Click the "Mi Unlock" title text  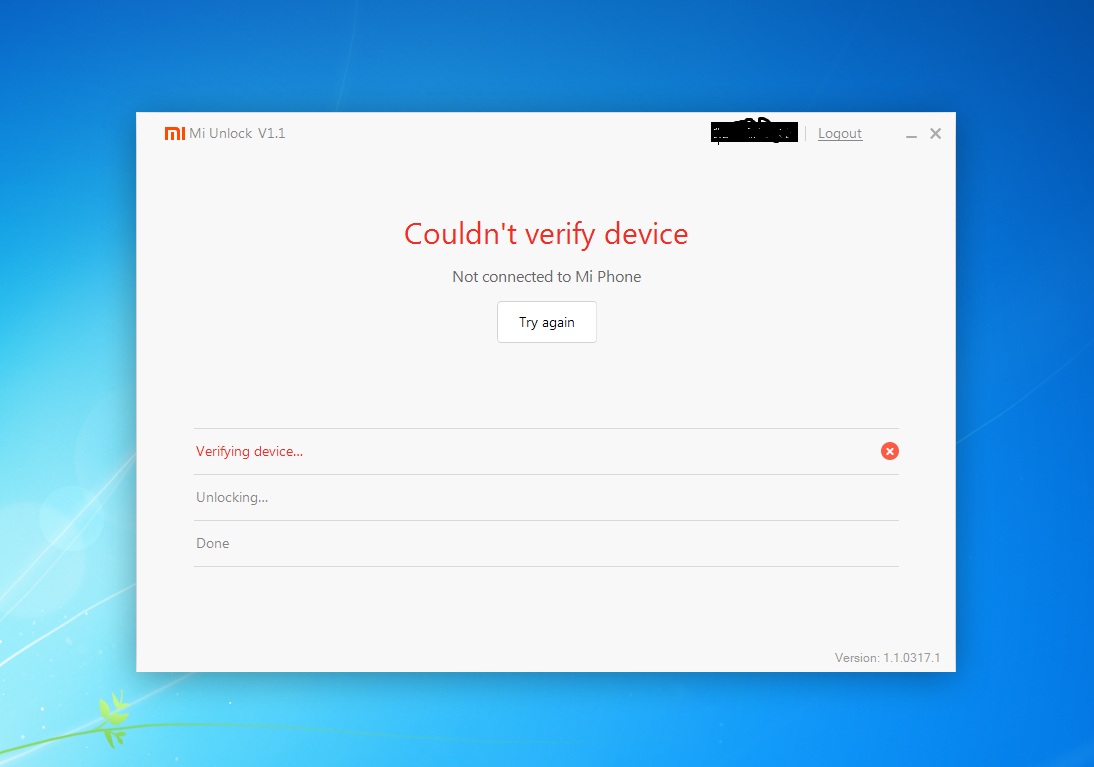(221, 133)
